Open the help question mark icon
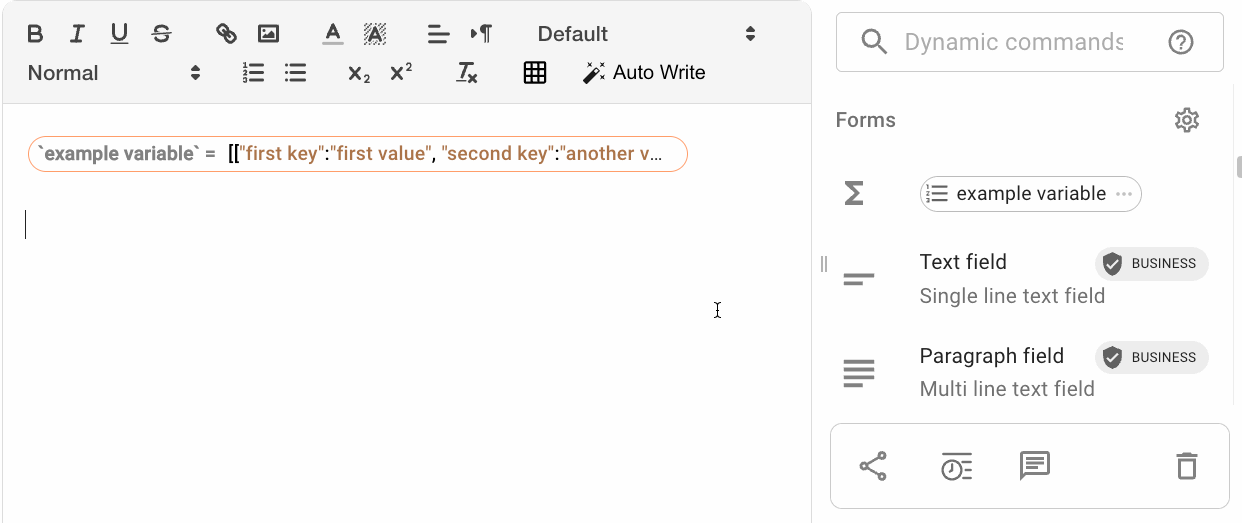The width and height of the screenshot is (1242, 523). [x=1181, y=42]
